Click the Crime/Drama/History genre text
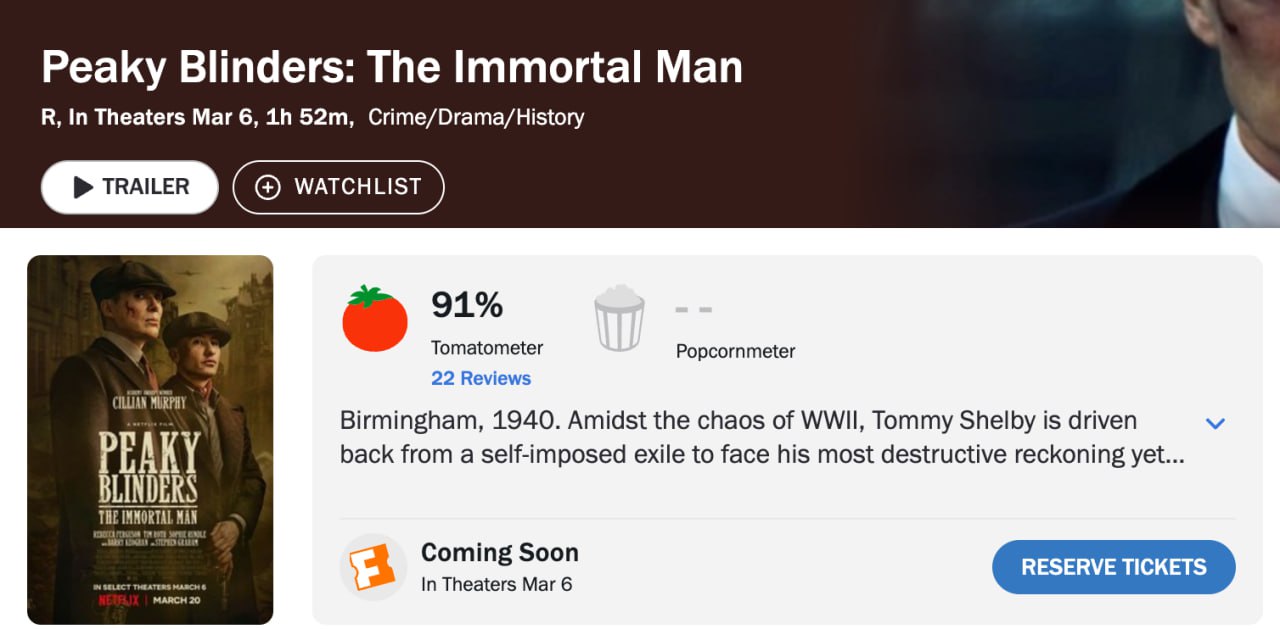The height and width of the screenshot is (629, 1280). tap(476, 117)
